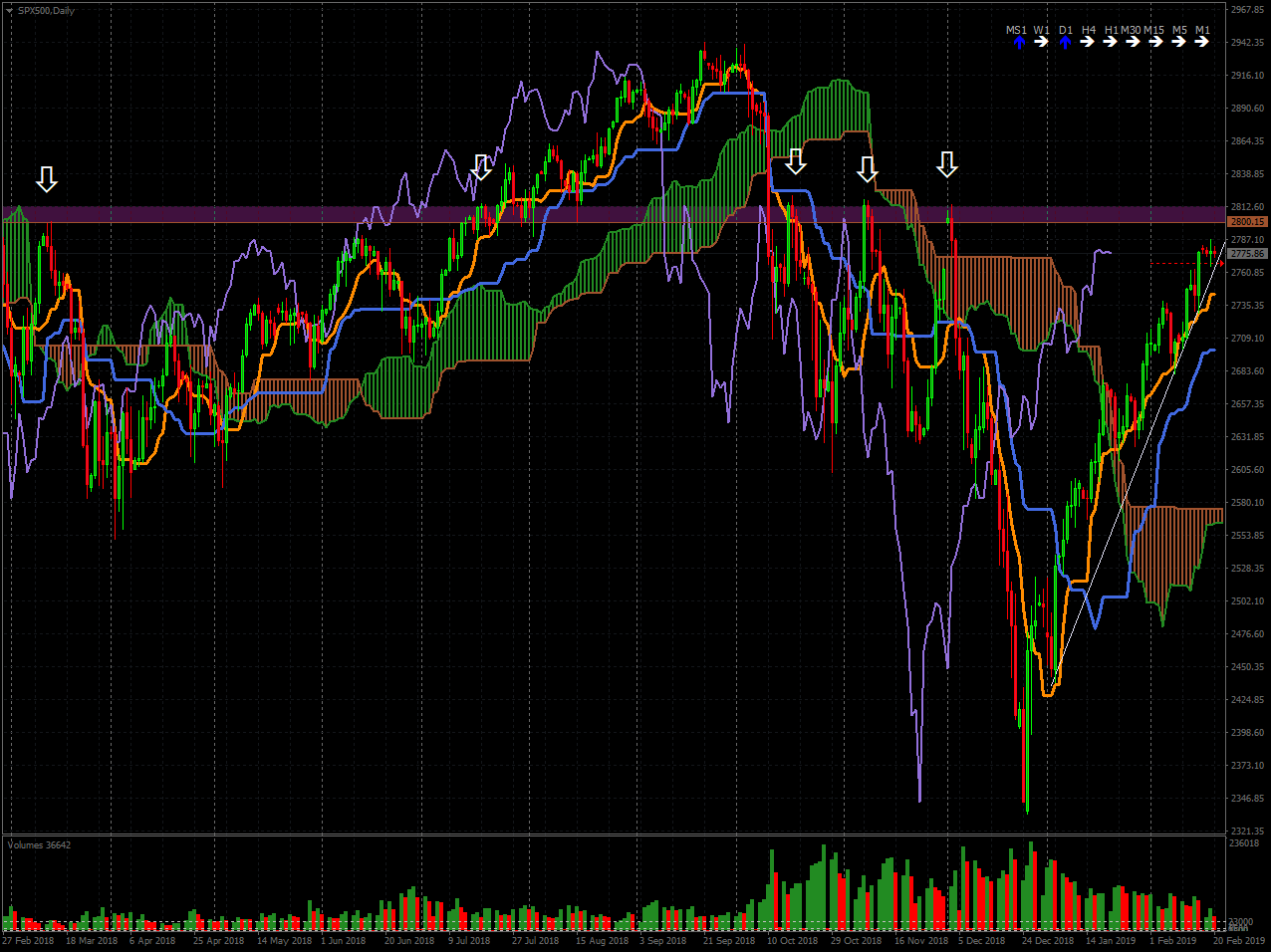The image size is (1271, 952).
Task: Click the 2864.35 price axis value
Action: coord(1247,141)
